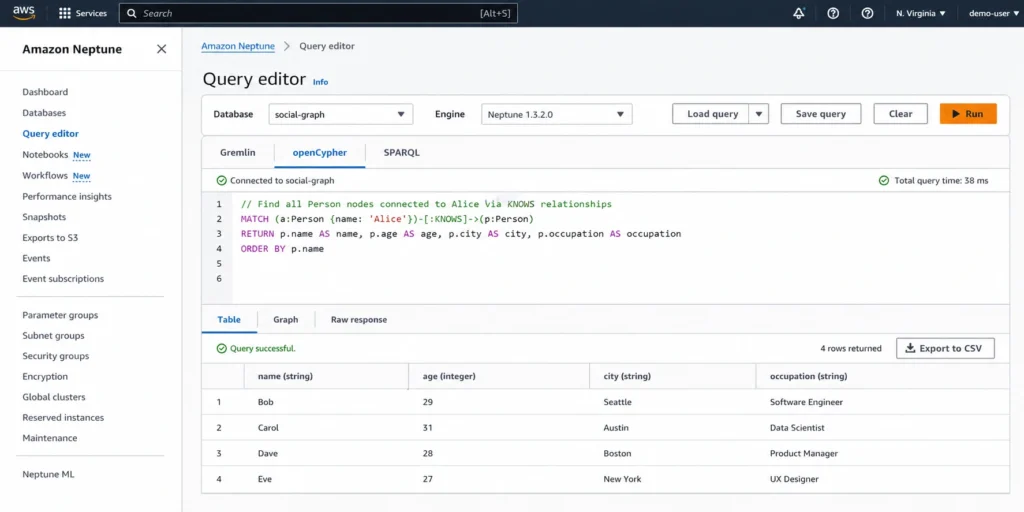Open Reserved instances
Image resolution: width=1024 pixels, height=512 pixels.
(x=63, y=417)
